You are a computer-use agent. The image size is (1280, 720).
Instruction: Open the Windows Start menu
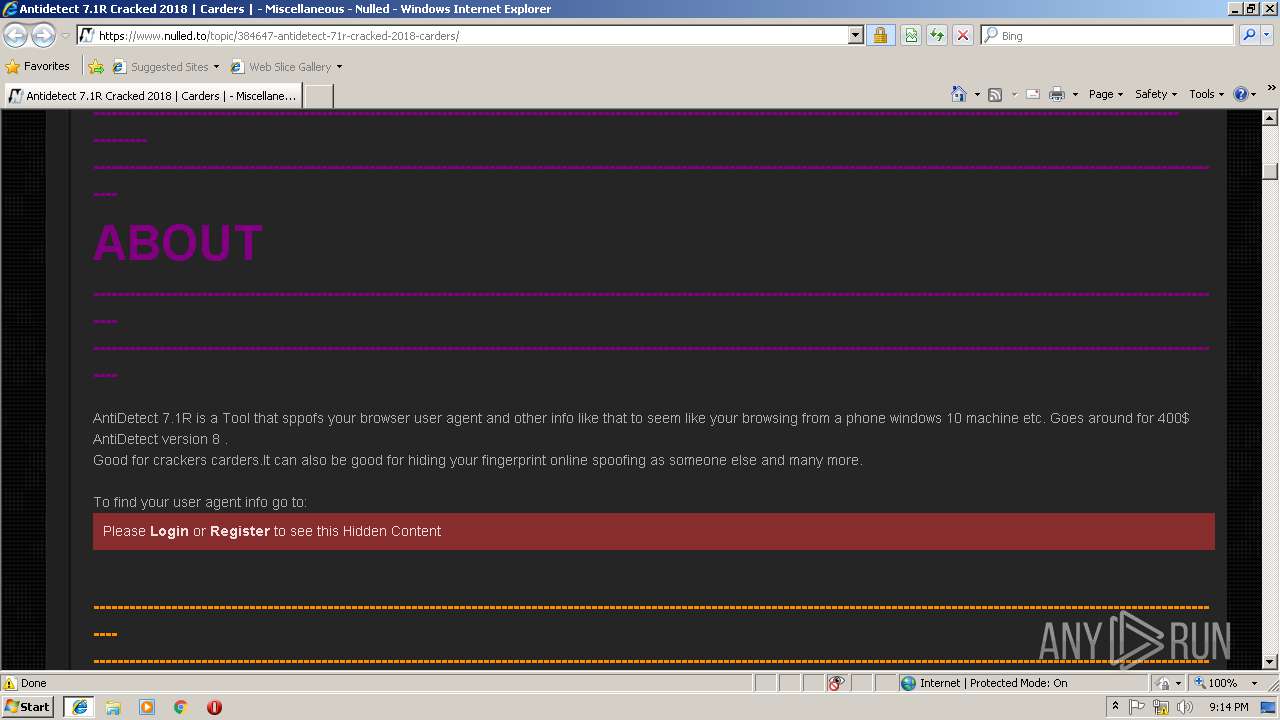click(28, 707)
